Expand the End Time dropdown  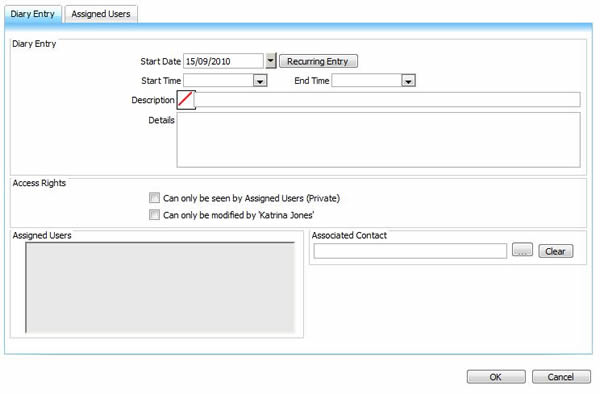click(408, 81)
